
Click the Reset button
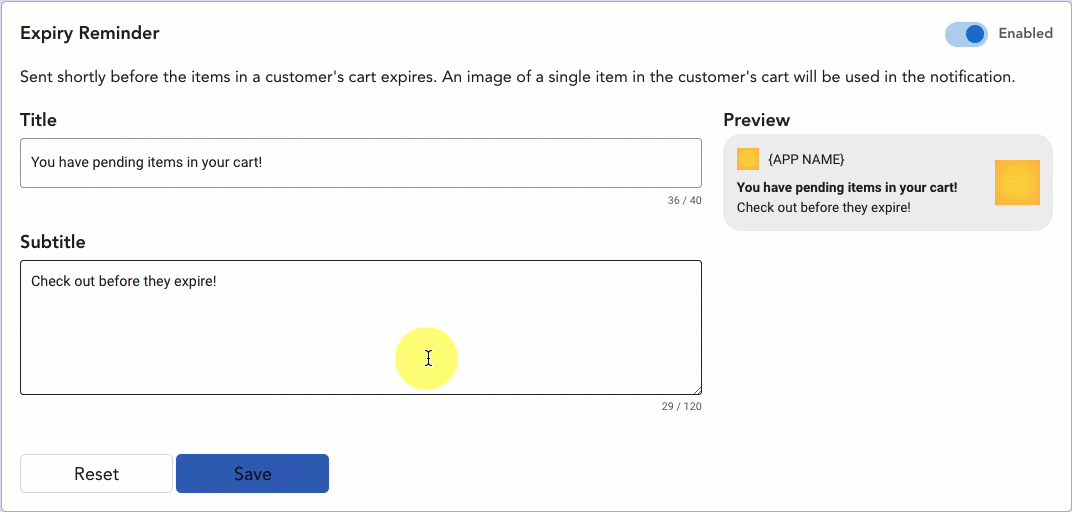[96, 474]
